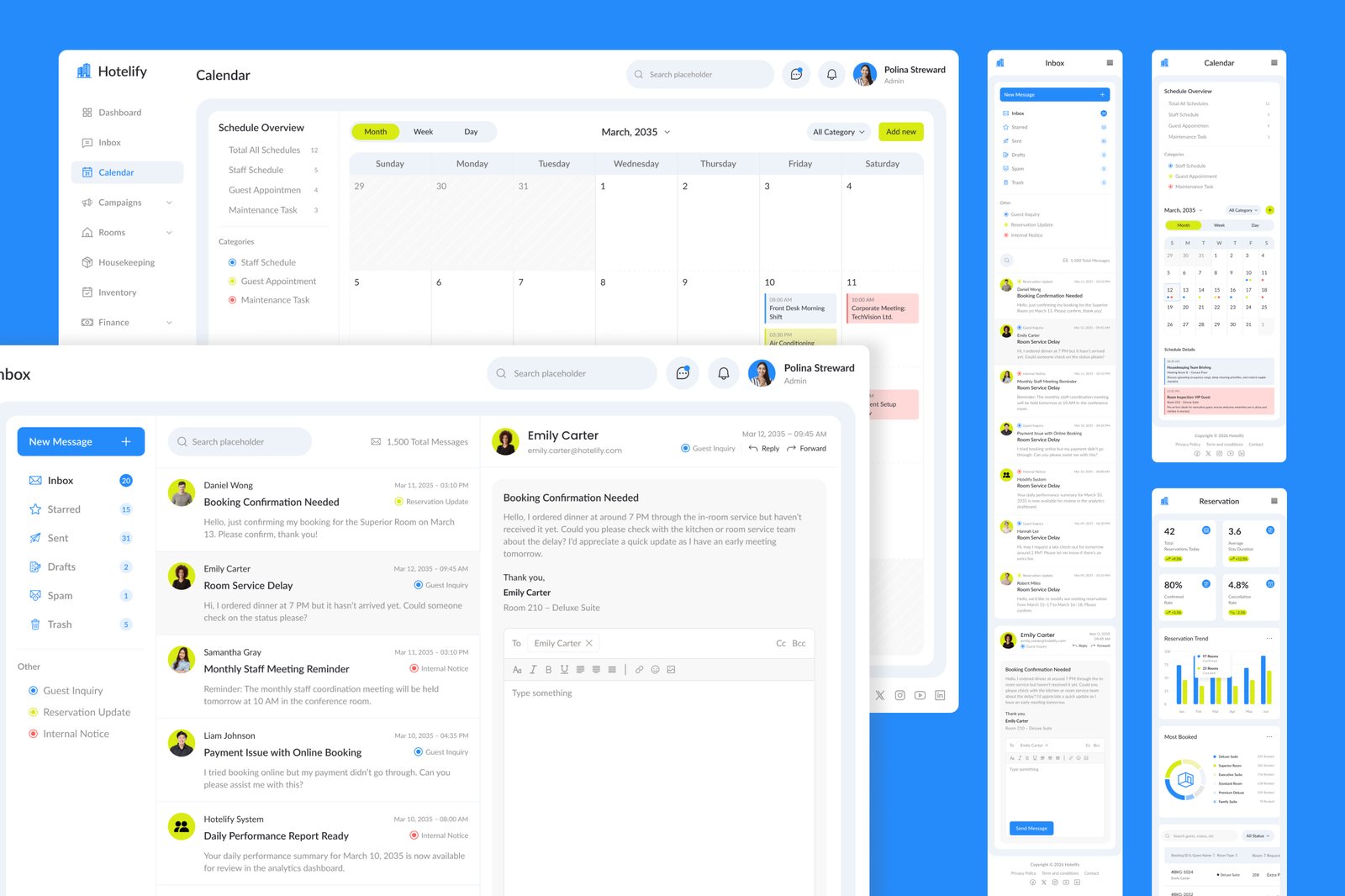Click the Add new button
Viewport: 1345px width, 896px height.
click(899, 132)
